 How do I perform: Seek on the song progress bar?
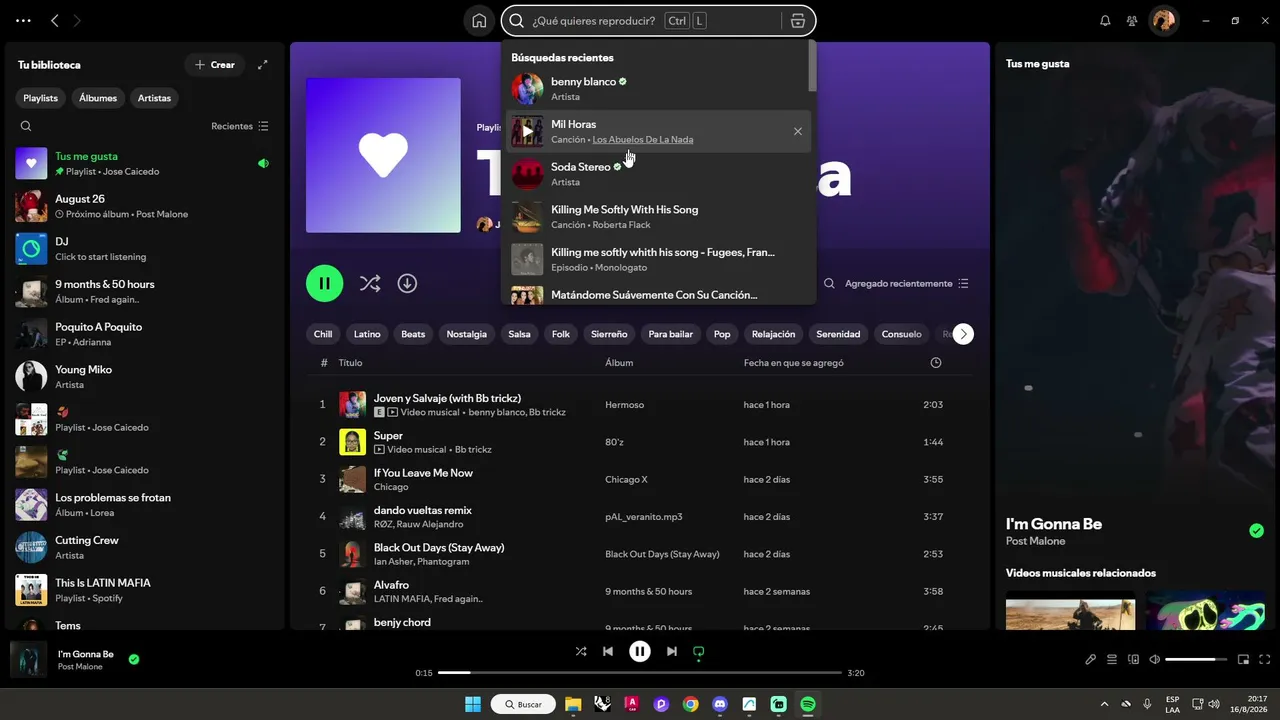click(x=640, y=673)
